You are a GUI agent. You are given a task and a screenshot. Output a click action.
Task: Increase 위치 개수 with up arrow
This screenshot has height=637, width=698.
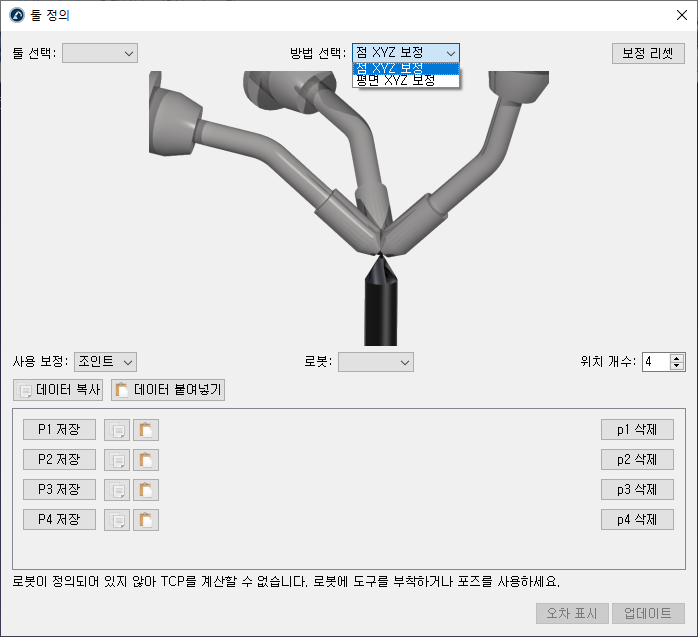[677, 358]
